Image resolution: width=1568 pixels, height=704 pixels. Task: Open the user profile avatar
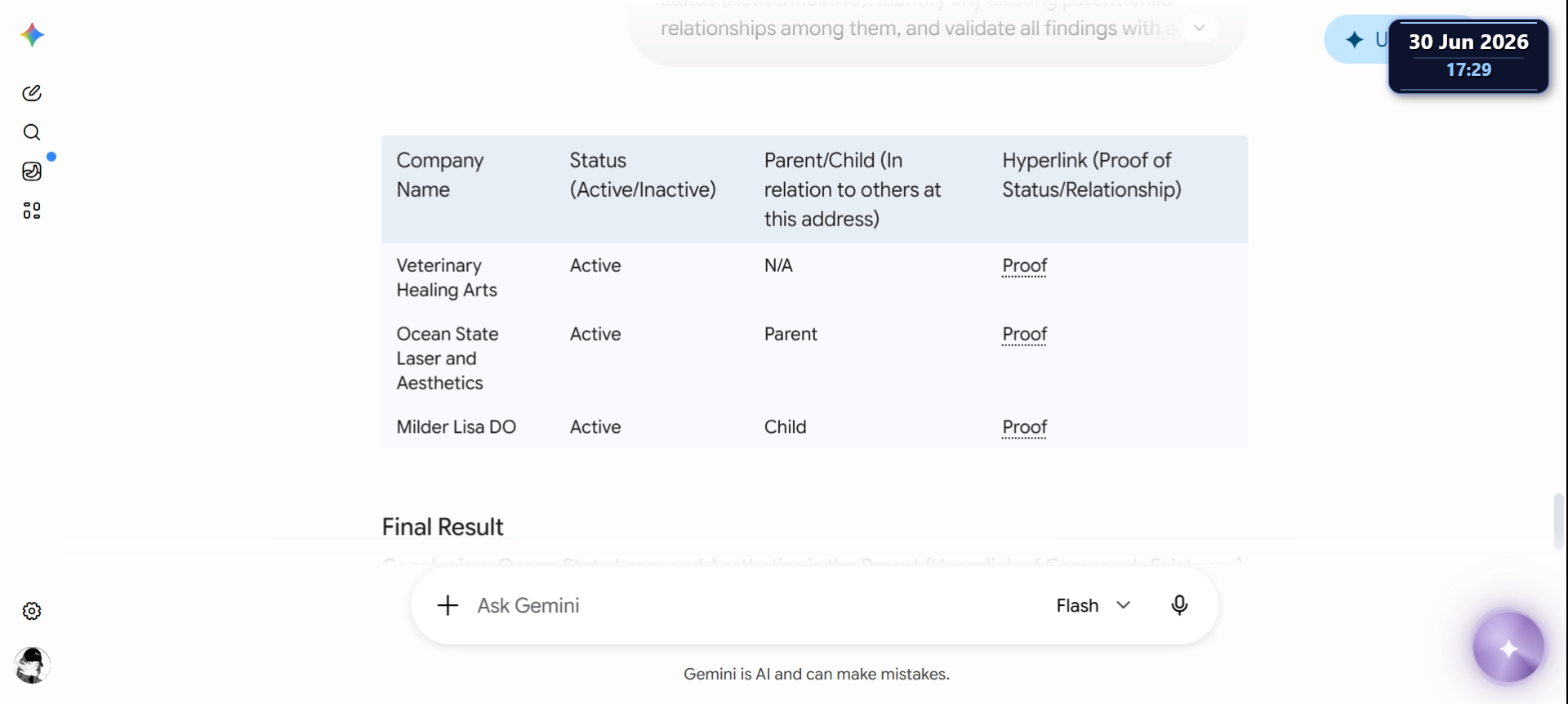[x=32, y=666]
